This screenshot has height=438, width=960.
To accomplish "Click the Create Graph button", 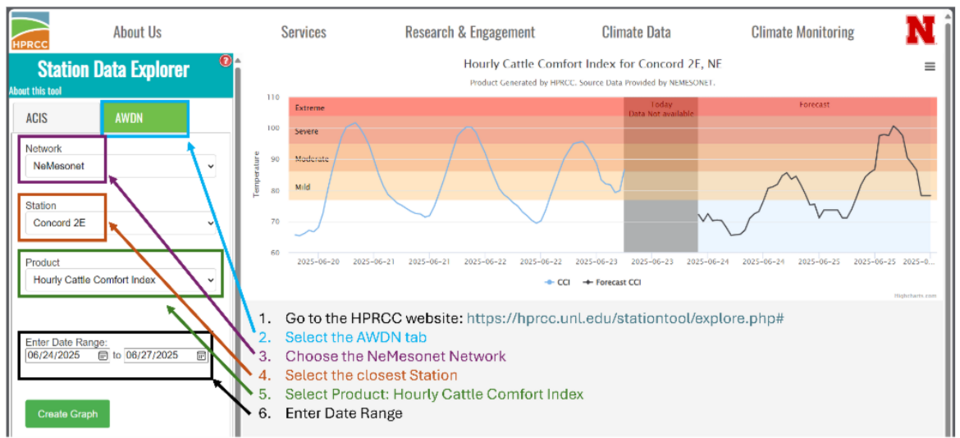I will pyautogui.click(x=67, y=413).
